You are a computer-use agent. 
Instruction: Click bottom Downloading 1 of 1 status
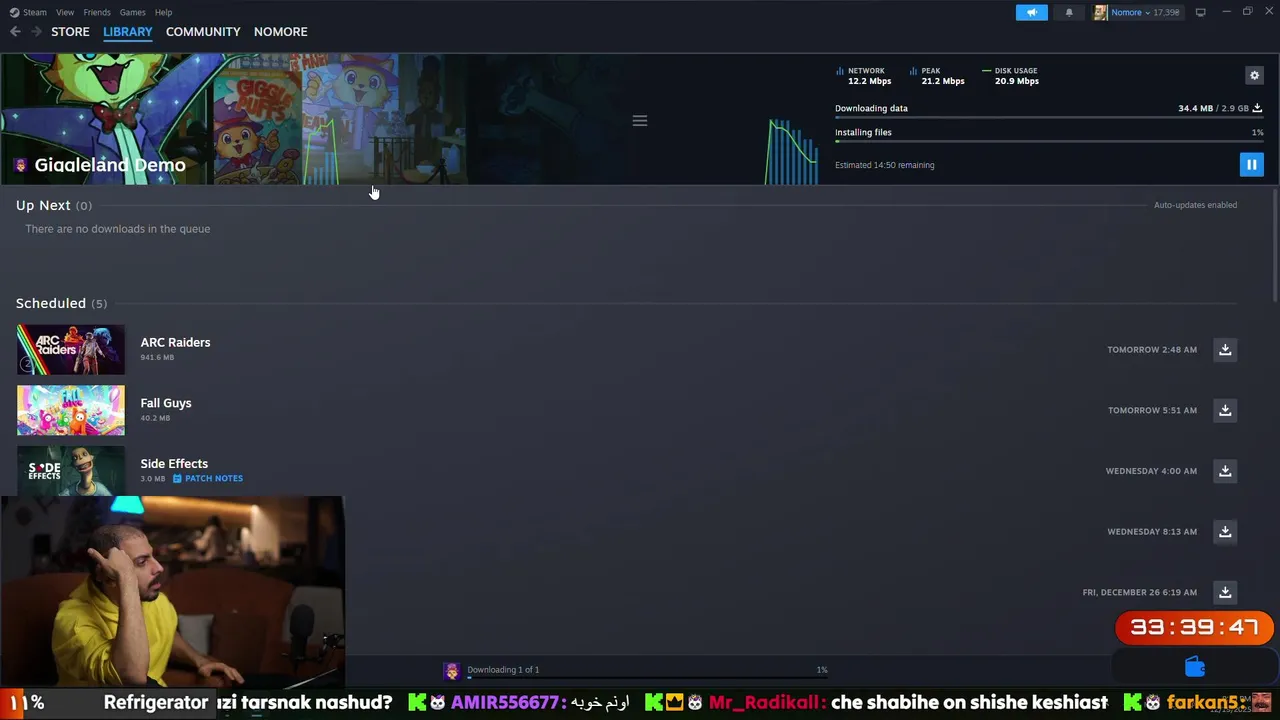click(503, 670)
